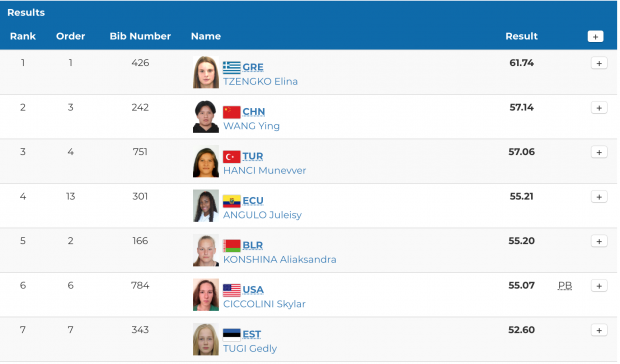Open athlete profile KONSHINA Aliaksandra
Image resolution: width=620 pixels, height=364 pixels.
point(280,260)
